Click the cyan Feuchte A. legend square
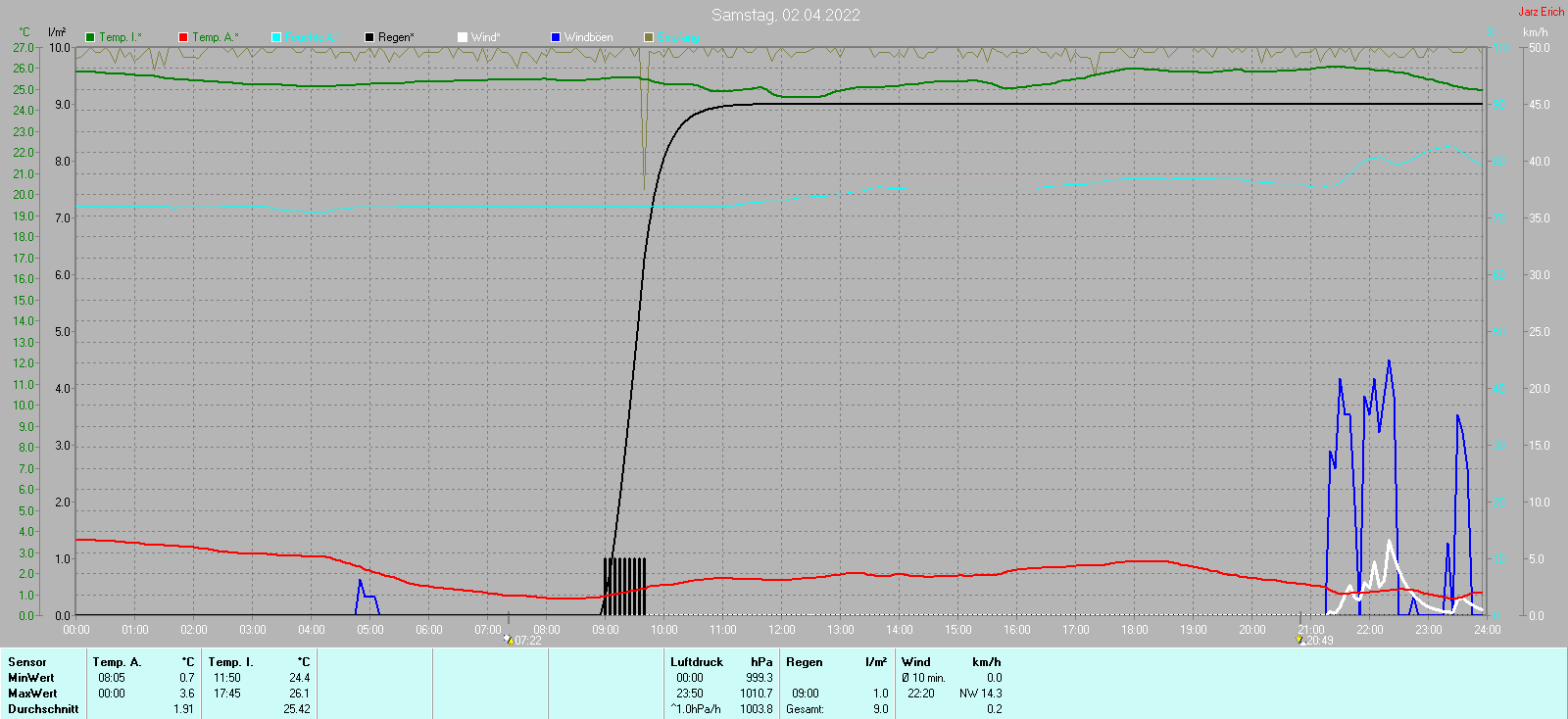 tap(276, 37)
